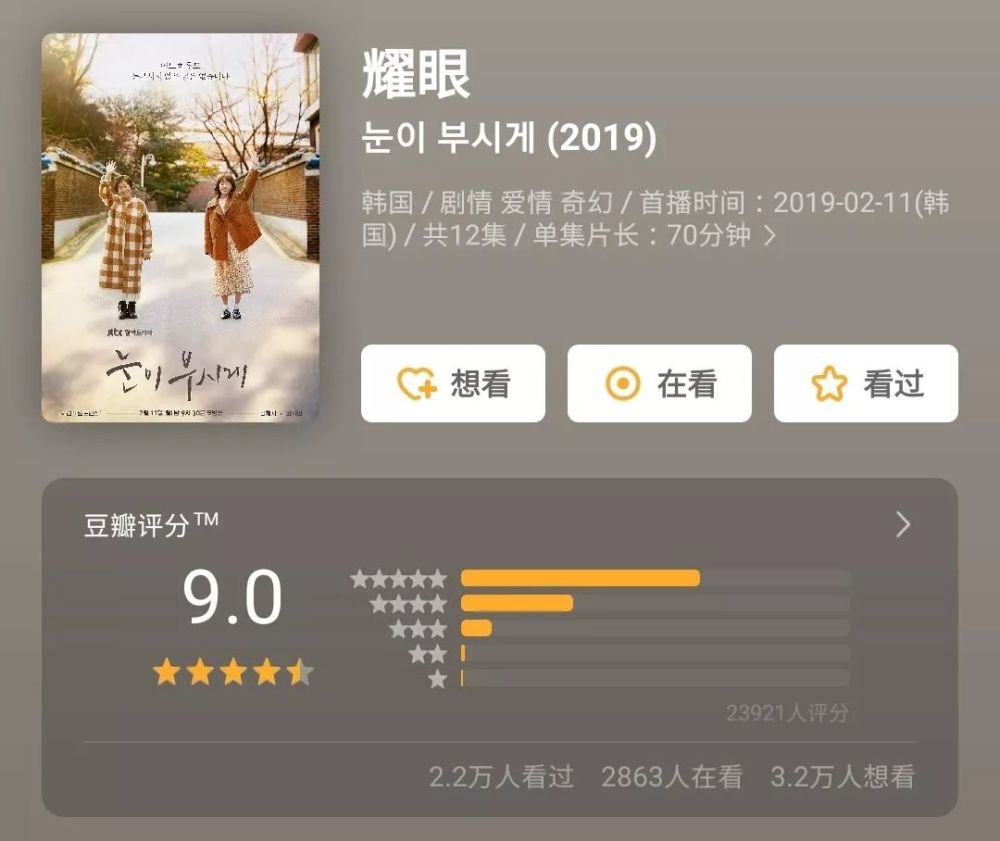View the 23921人评分 rating count

[x=788, y=713]
